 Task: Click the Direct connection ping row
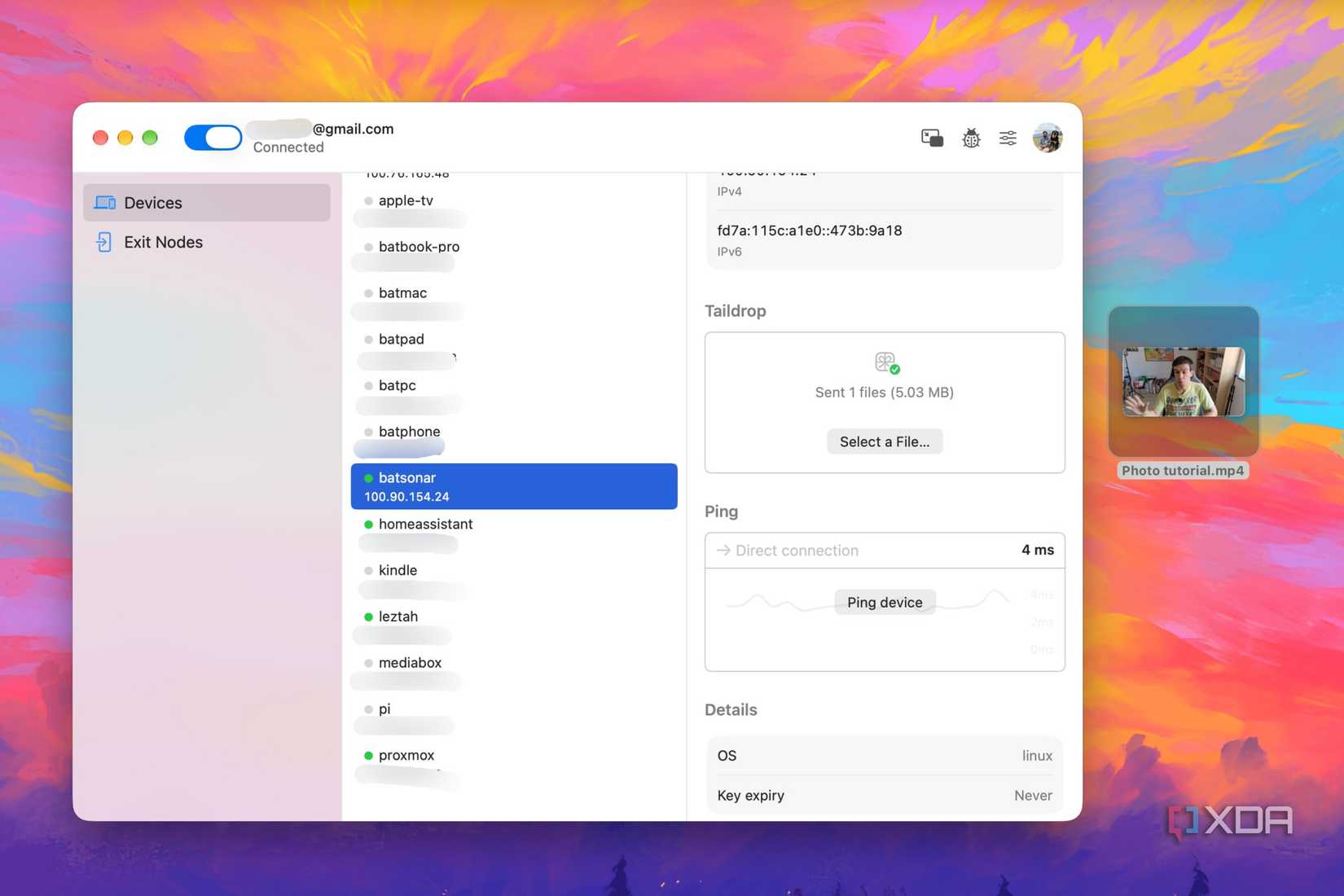coord(885,551)
